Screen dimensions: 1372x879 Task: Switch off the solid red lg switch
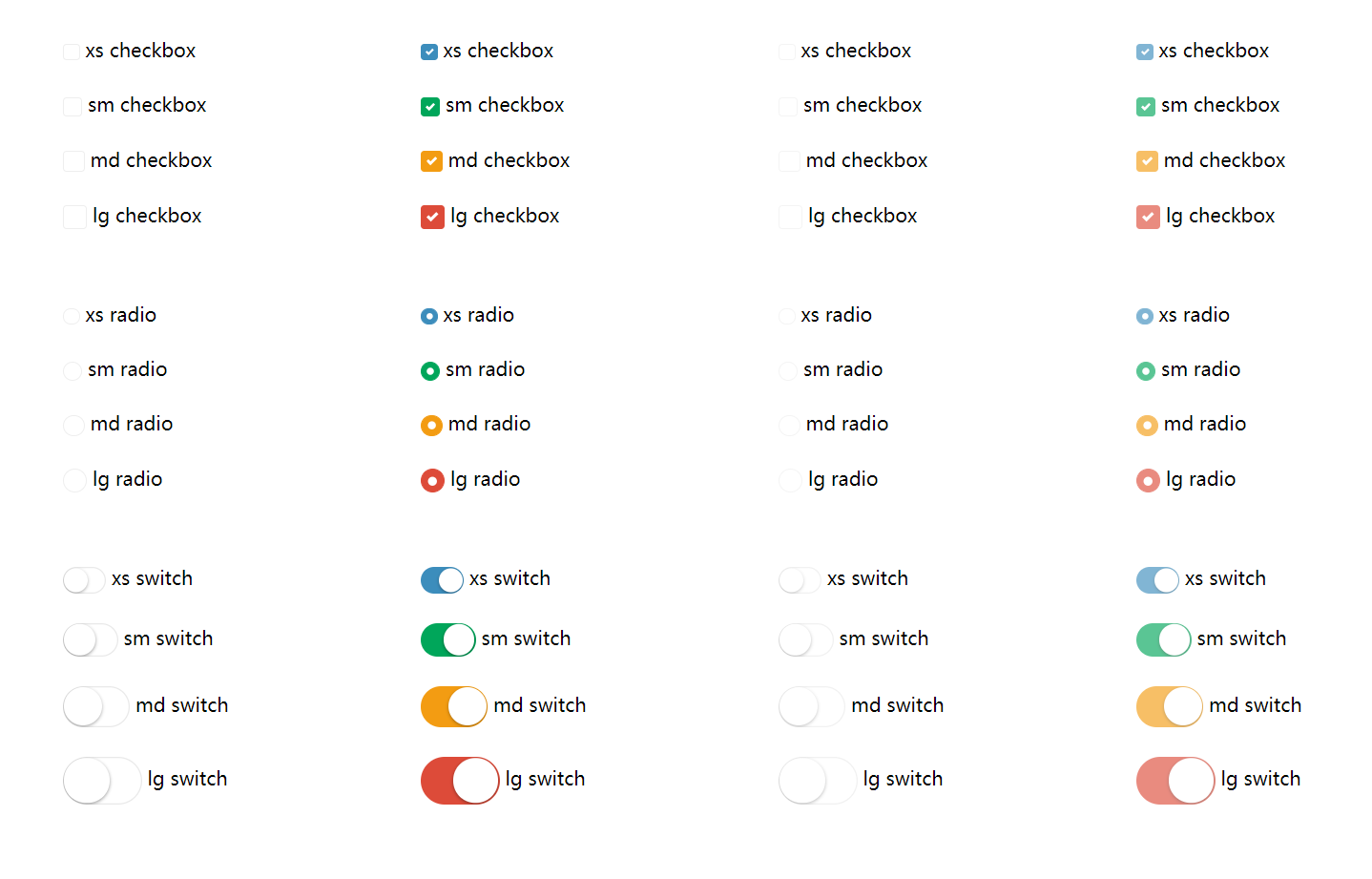pyautogui.click(x=459, y=781)
